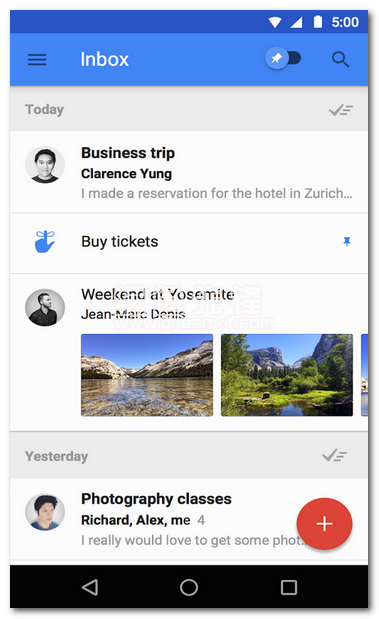The image size is (379, 619).
Task: Open the Business trip email
Action: pos(189,172)
